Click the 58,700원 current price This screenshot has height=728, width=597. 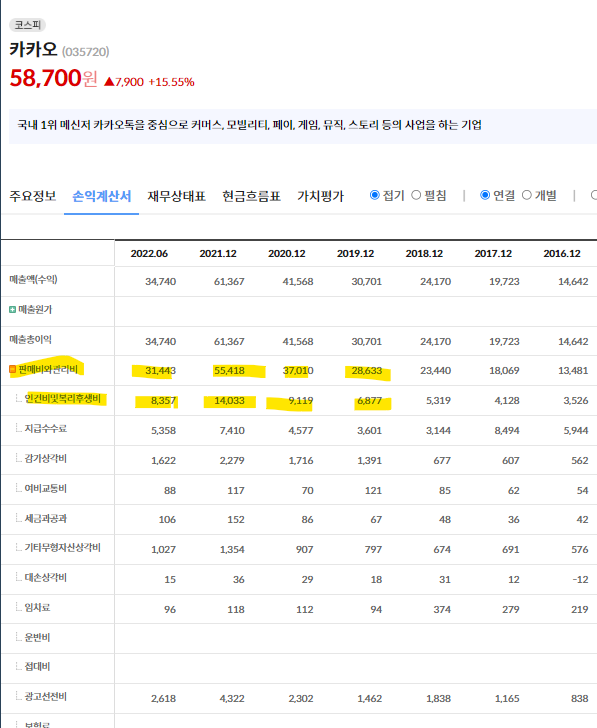click(53, 78)
